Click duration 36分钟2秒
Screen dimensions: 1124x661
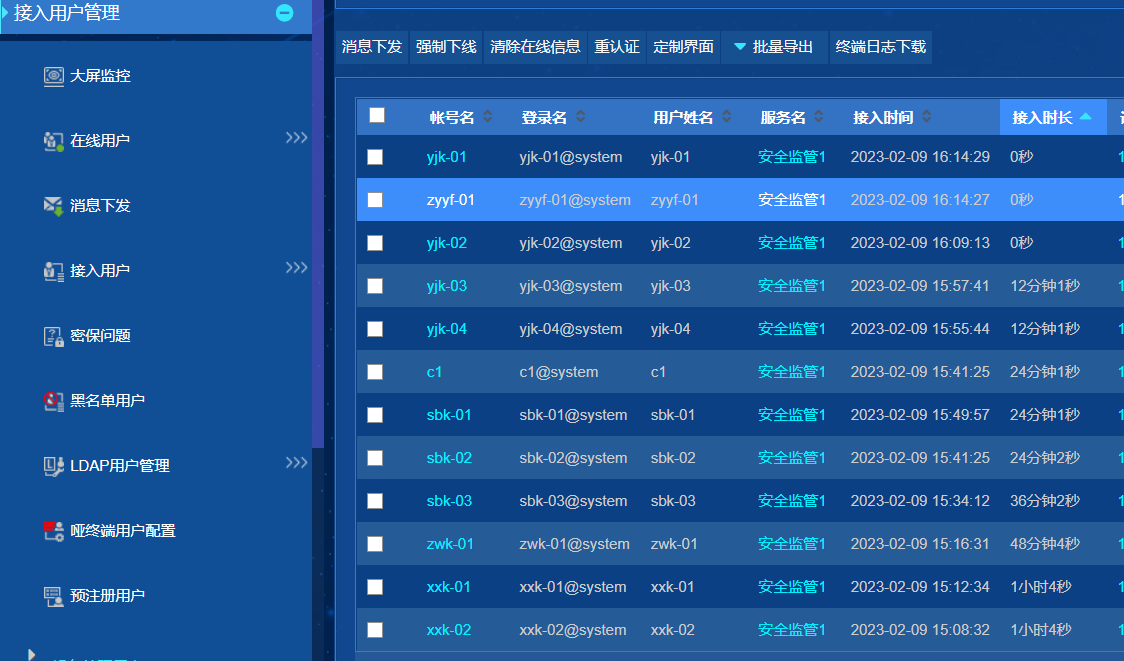click(1044, 501)
